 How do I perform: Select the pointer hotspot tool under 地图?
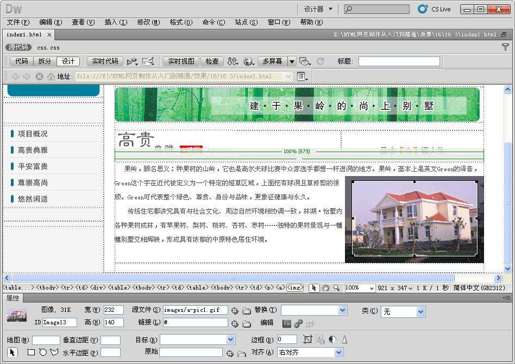pos(12,352)
